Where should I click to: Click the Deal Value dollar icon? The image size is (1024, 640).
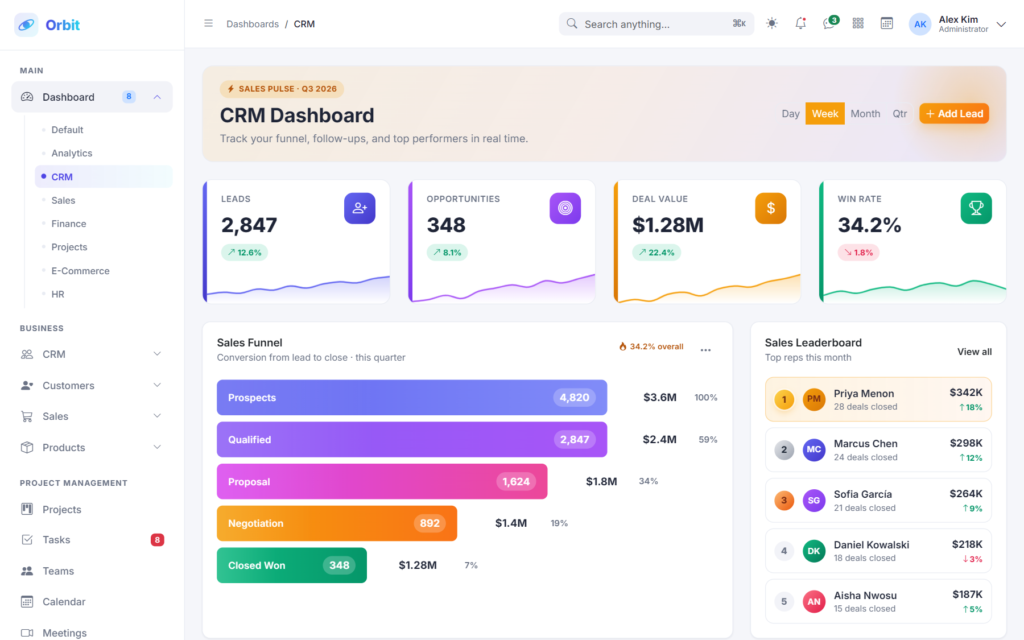(x=771, y=208)
